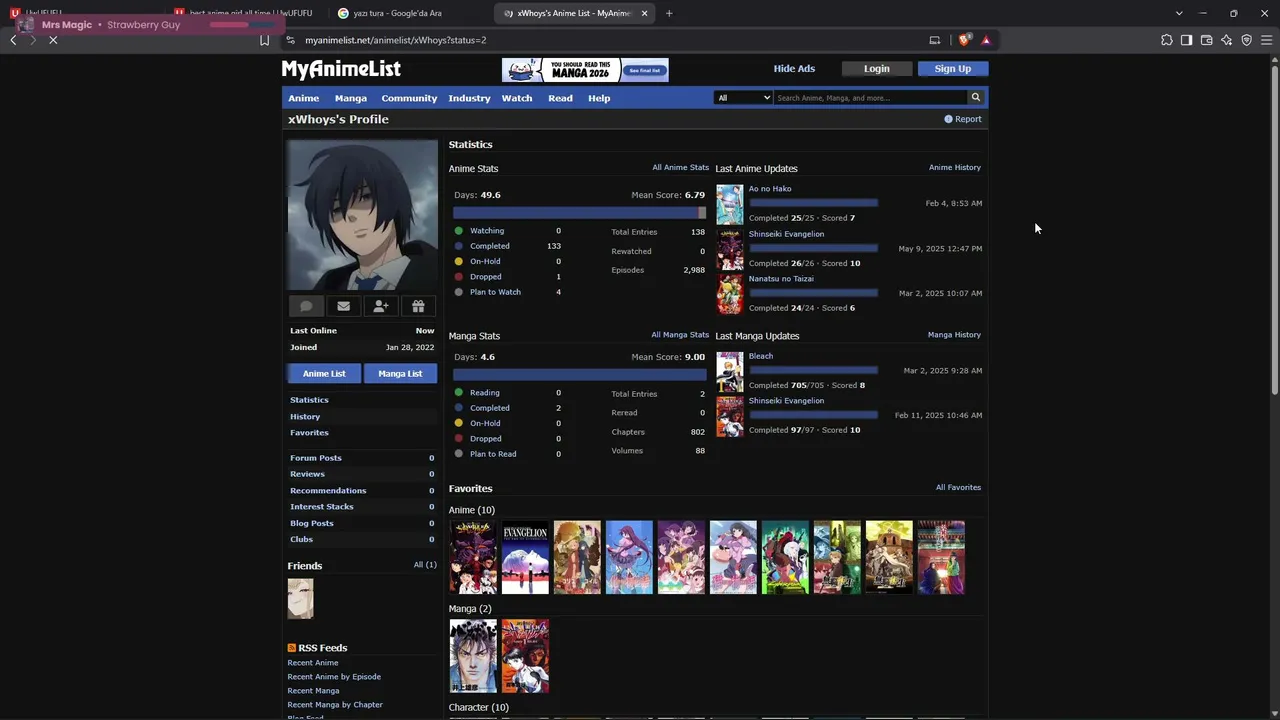This screenshot has width=1280, height=720.
Task: Open Brave Rewards triangle icon
Action: [x=986, y=40]
